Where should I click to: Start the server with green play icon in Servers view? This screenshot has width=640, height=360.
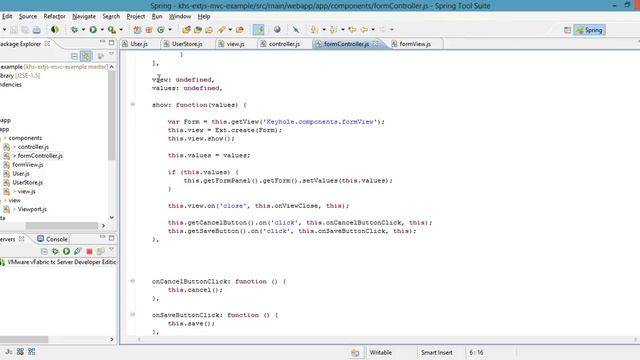tap(66, 251)
